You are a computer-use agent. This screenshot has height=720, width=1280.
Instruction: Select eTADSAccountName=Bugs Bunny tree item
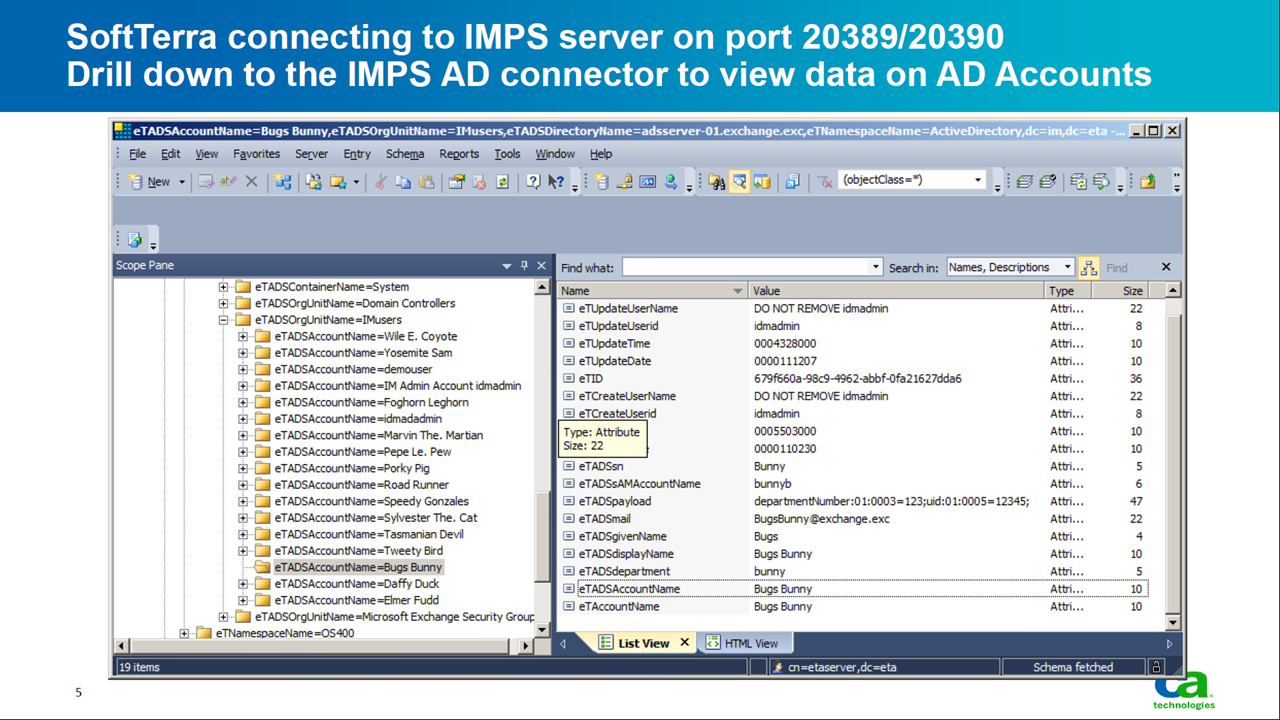click(x=357, y=567)
